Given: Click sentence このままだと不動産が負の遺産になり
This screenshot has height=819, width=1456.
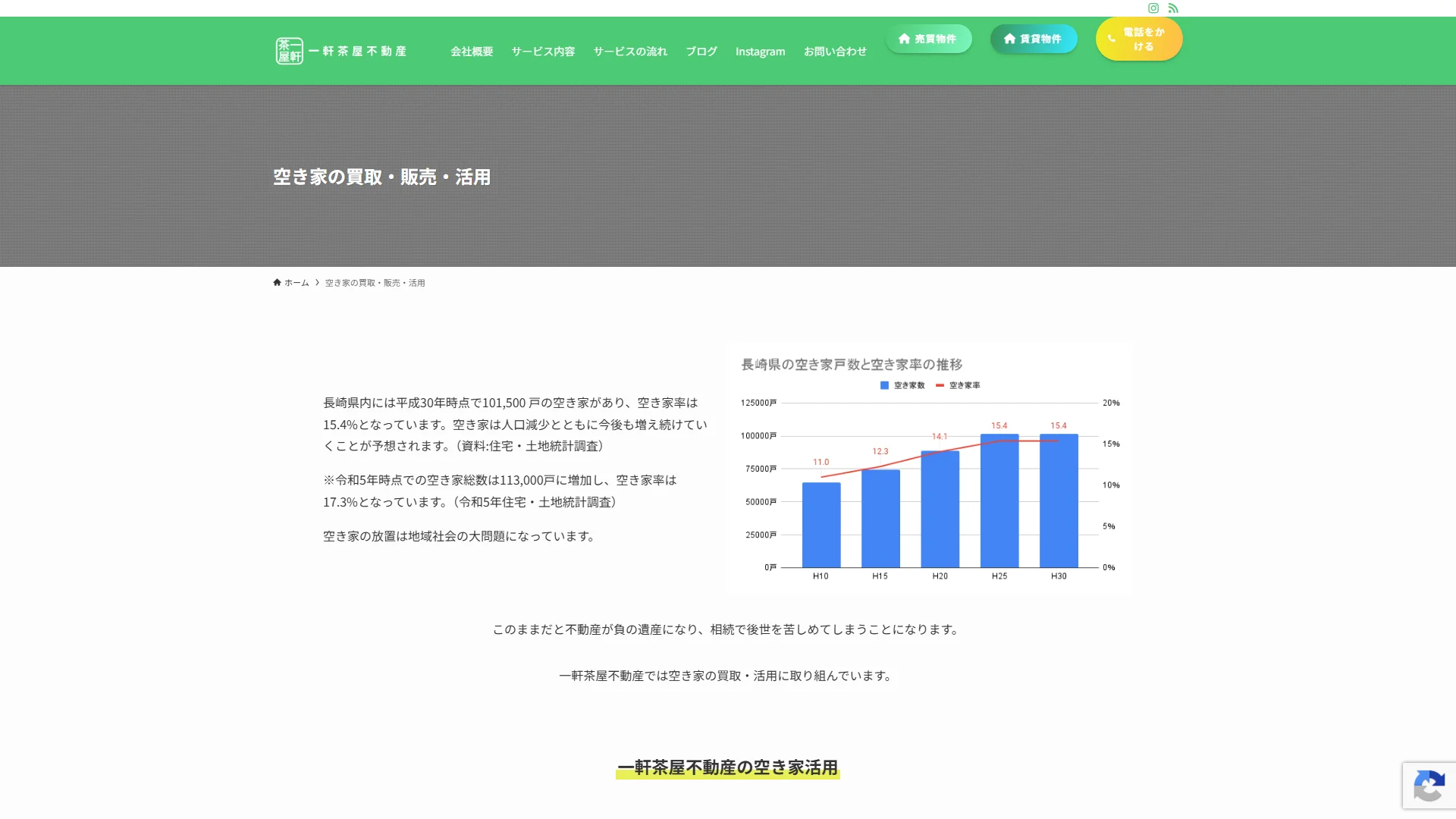Looking at the screenshot, I should point(727,629).
